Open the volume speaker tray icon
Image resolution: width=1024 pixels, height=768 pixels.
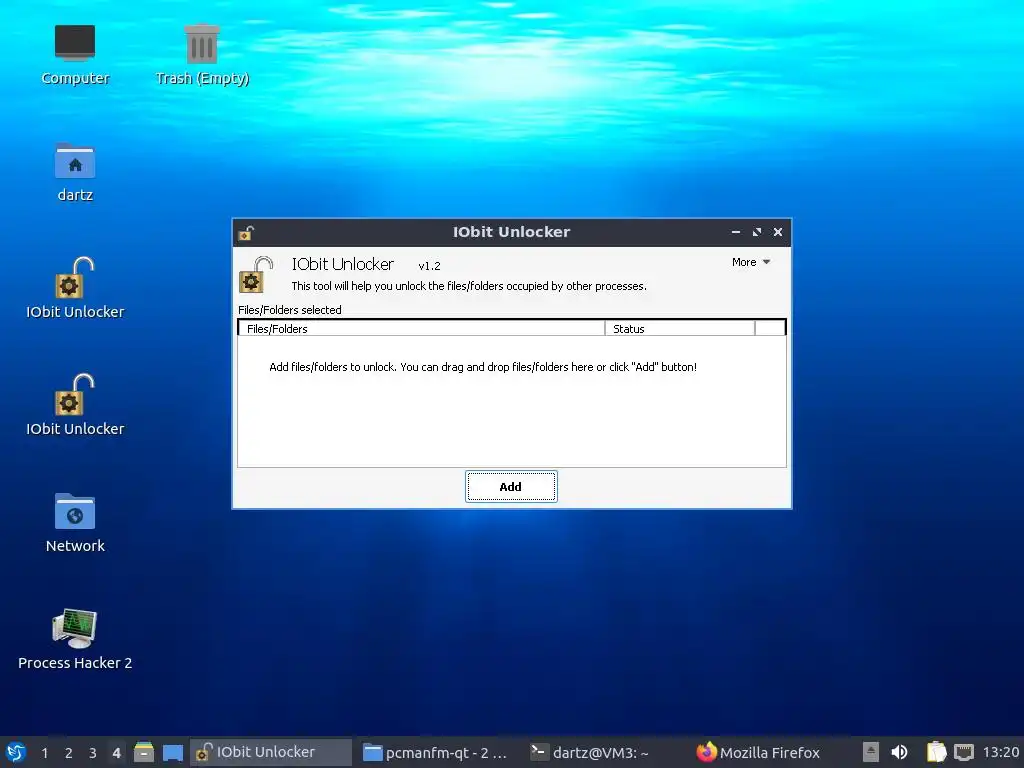pyautogui.click(x=900, y=752)
